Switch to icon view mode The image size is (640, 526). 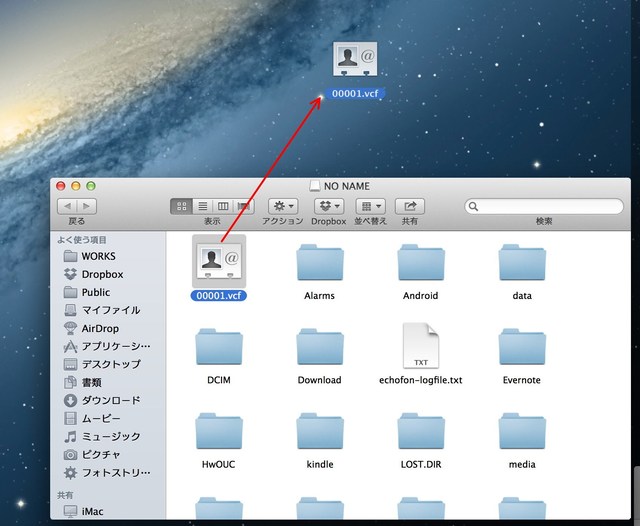click(x=182, y=206)
